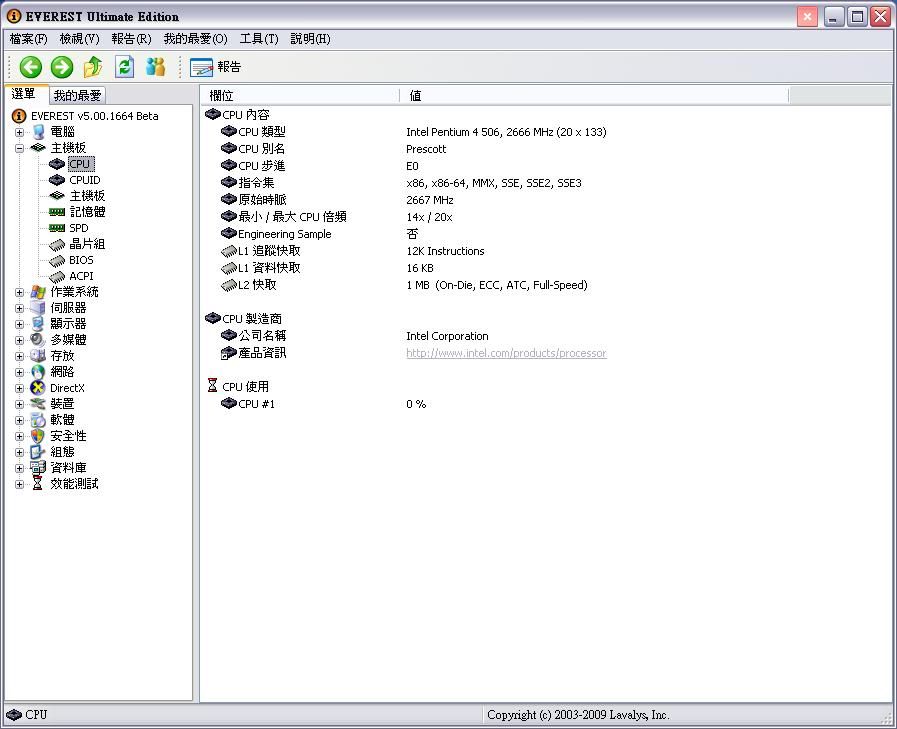The width and height of the screenshot is (897, 729).
Task: Click the ACPI chip icon
Action: [x=57, y=277]
